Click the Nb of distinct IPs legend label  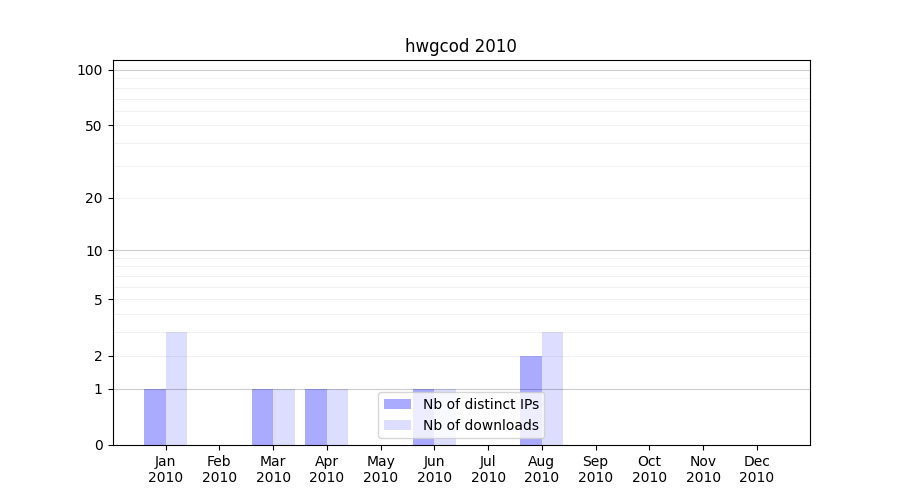[x=480, y=404]
